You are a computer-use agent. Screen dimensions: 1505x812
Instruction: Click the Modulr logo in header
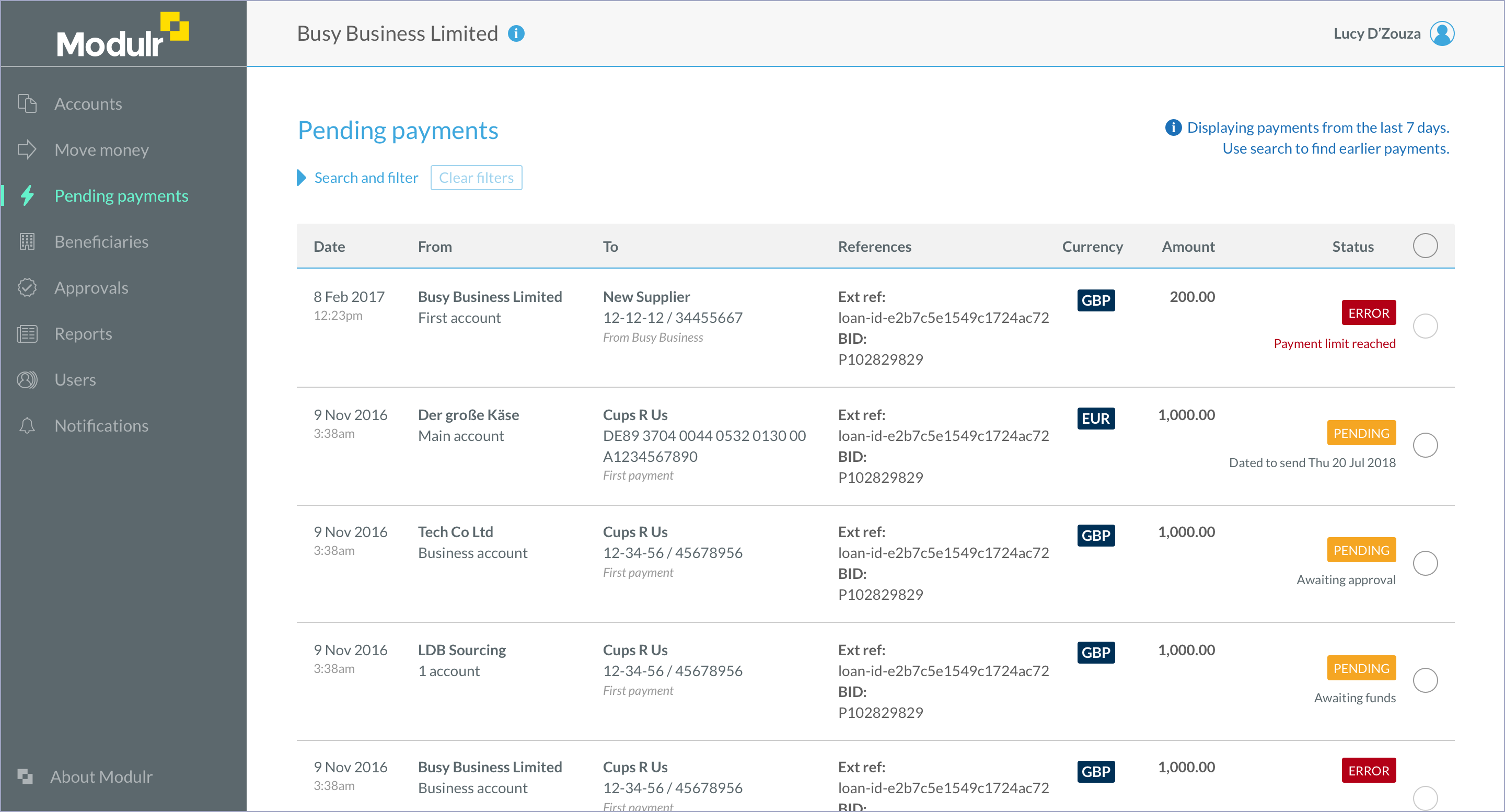pos(123,35)
